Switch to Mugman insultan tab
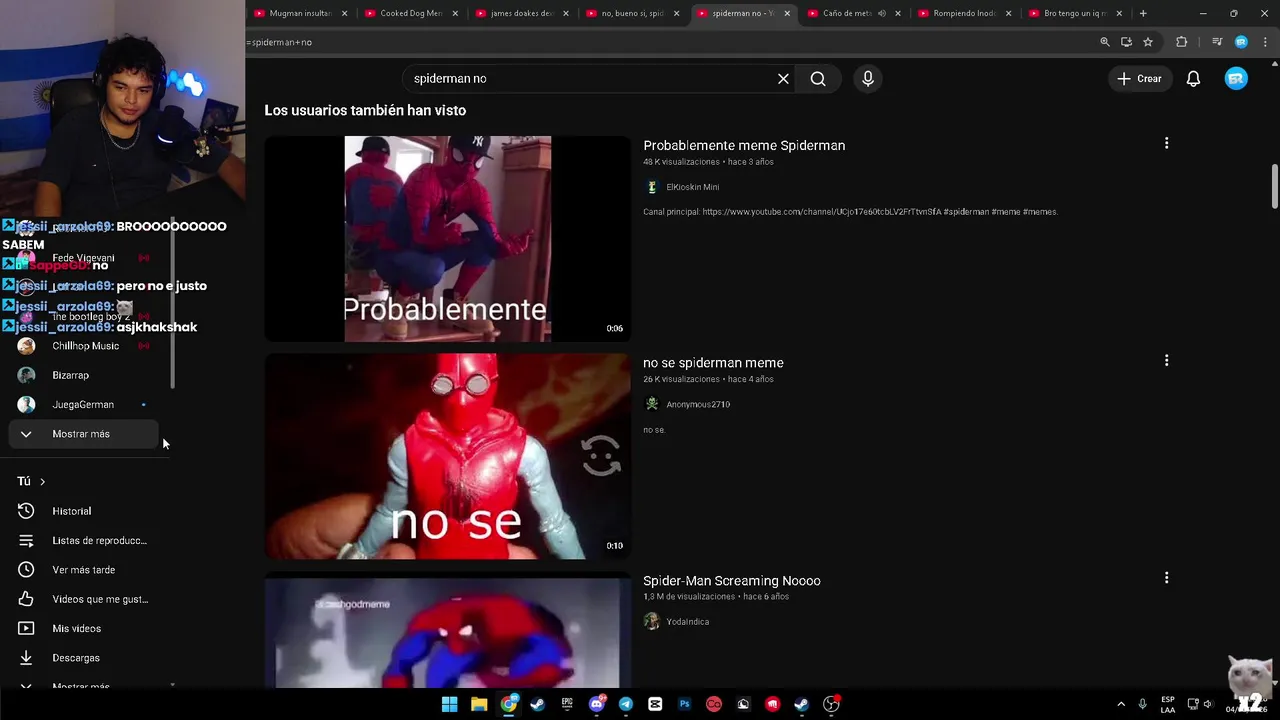 (298, 13)
